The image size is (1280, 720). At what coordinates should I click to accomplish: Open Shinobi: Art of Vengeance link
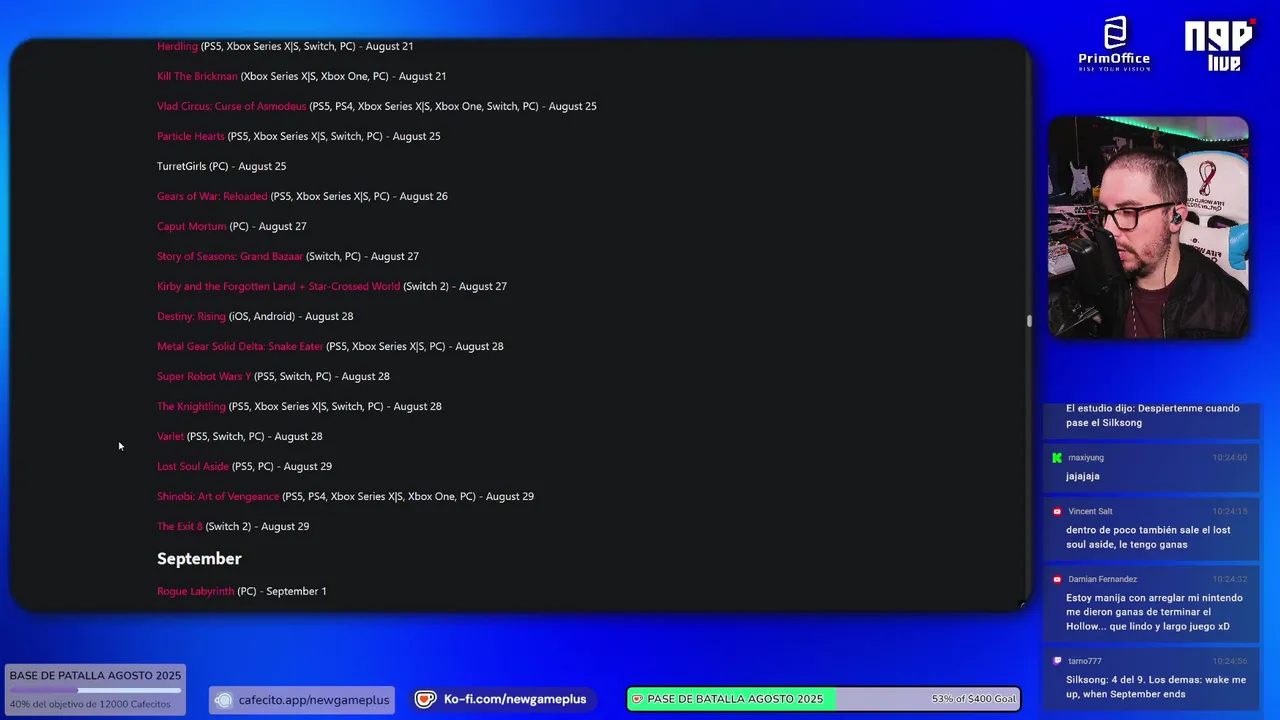tap(218, 496)
